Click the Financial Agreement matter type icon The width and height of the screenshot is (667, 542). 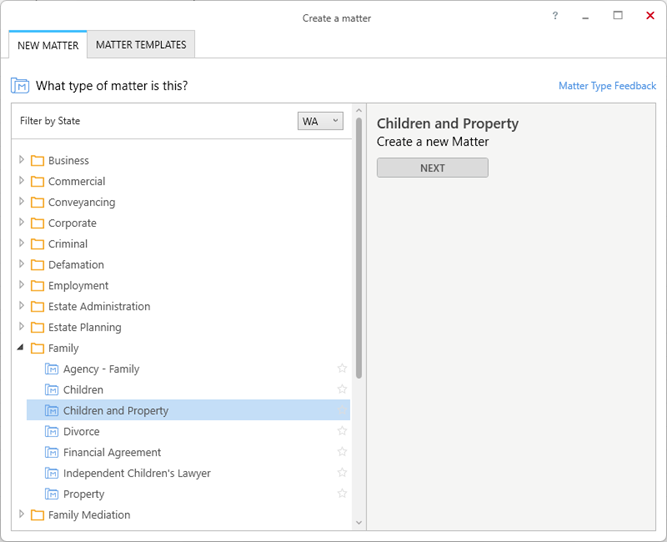click(x=53, y=453)
